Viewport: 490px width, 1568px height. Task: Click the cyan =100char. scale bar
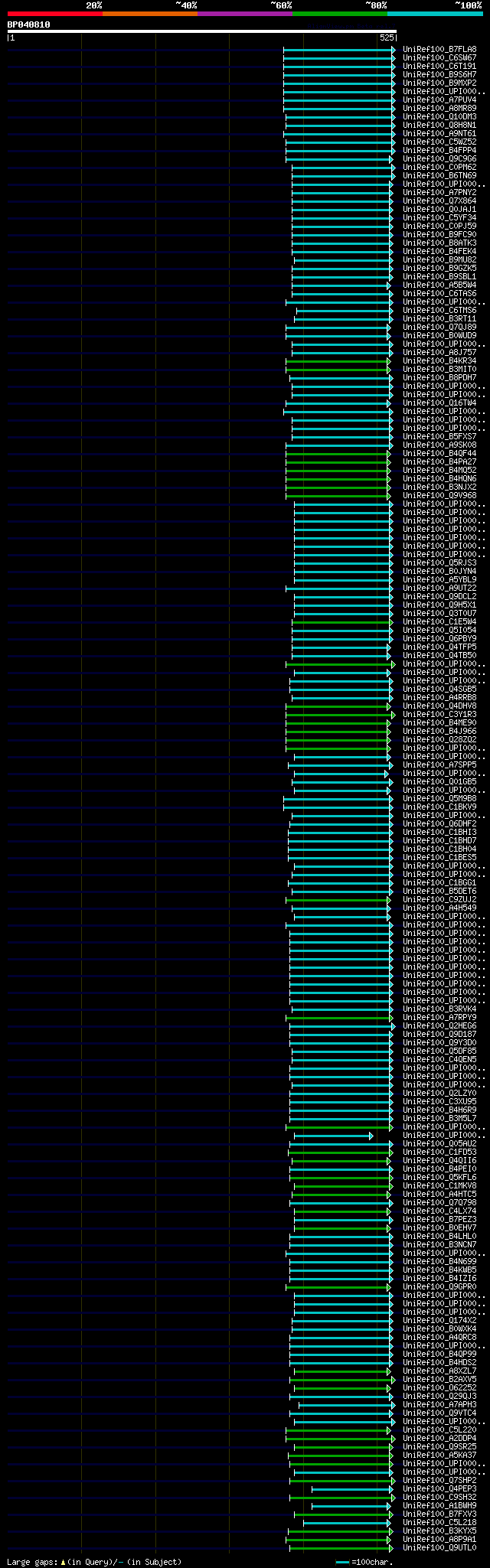point(342,1562)
